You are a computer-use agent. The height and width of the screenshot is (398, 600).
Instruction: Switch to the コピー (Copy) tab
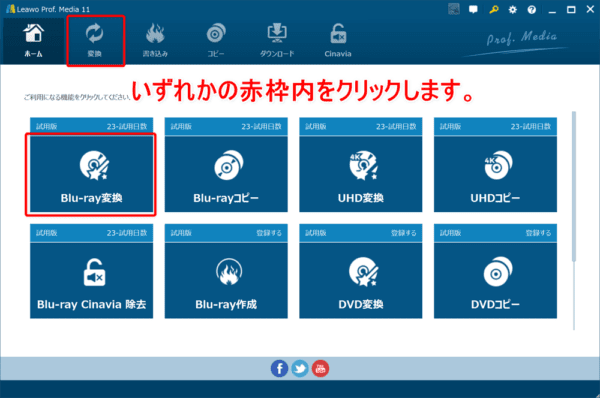coord(216,41)
